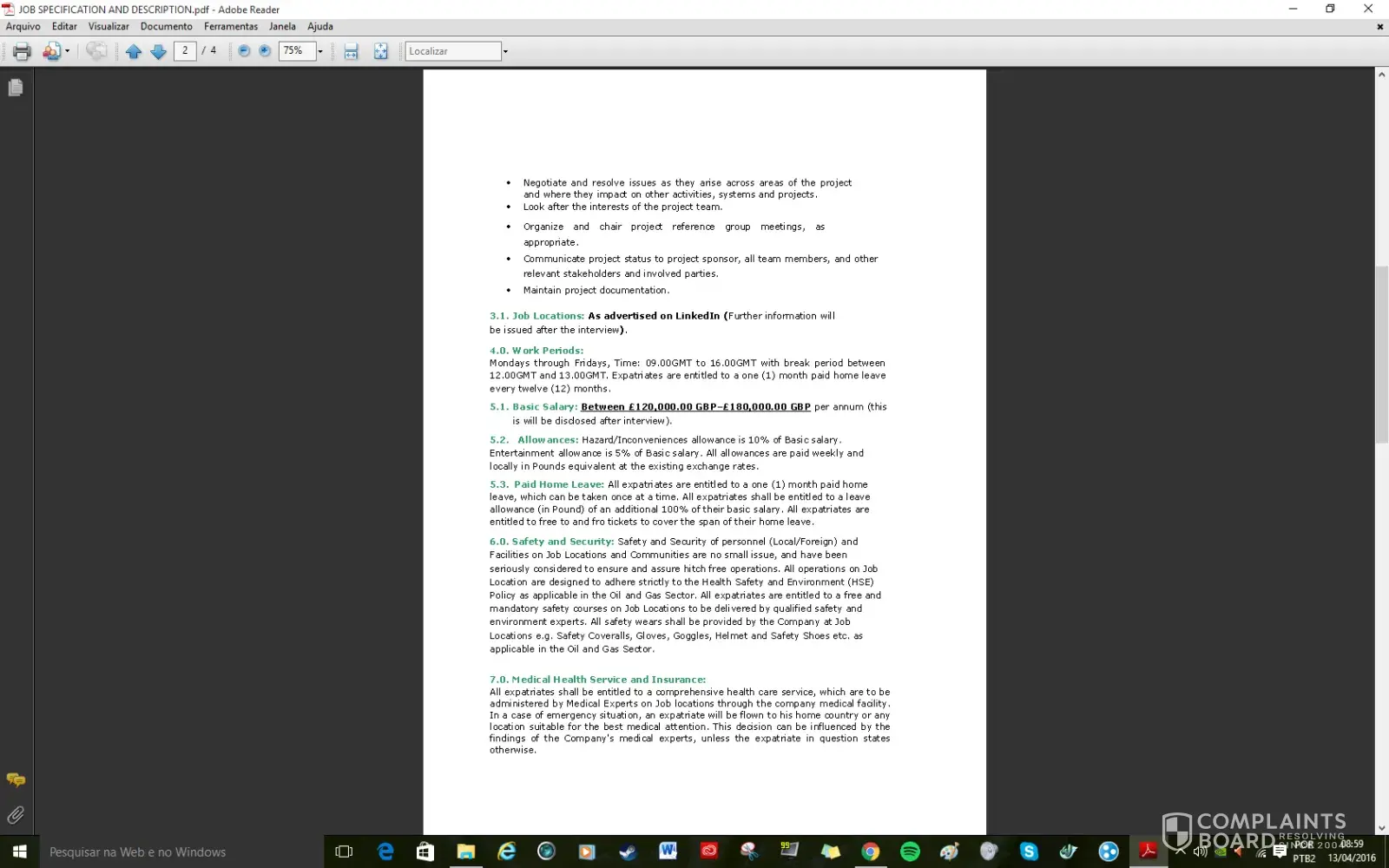Open File Explorer from the taskbar

(x=466, y=852)
